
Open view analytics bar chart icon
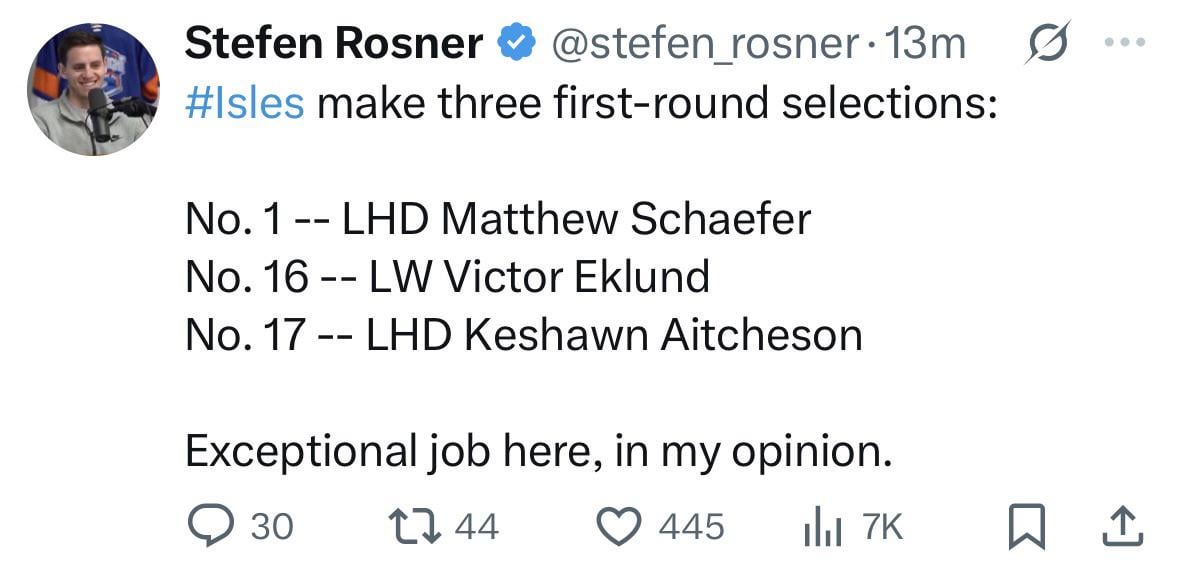[x=819, y=526]
